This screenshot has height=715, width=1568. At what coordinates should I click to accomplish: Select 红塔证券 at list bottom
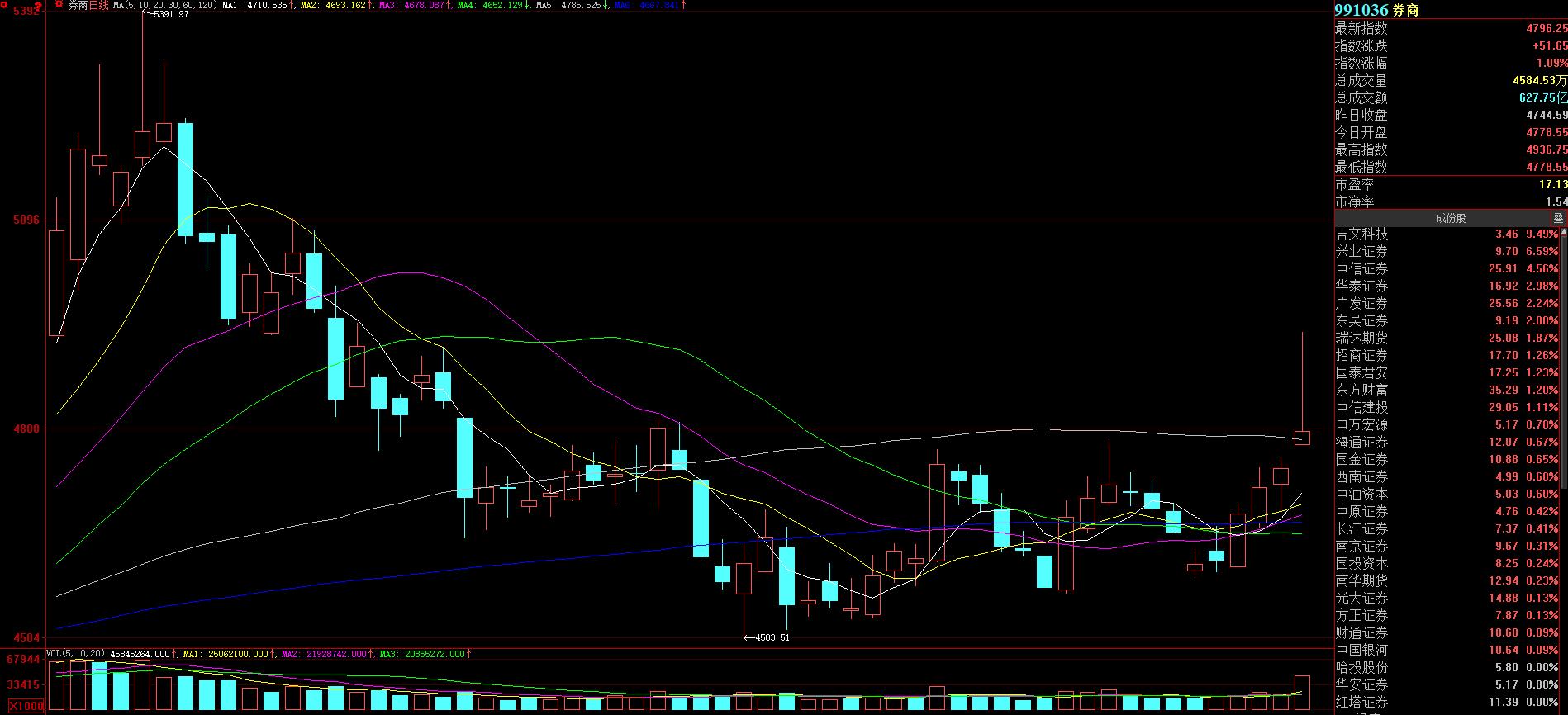click(1361, 703)
